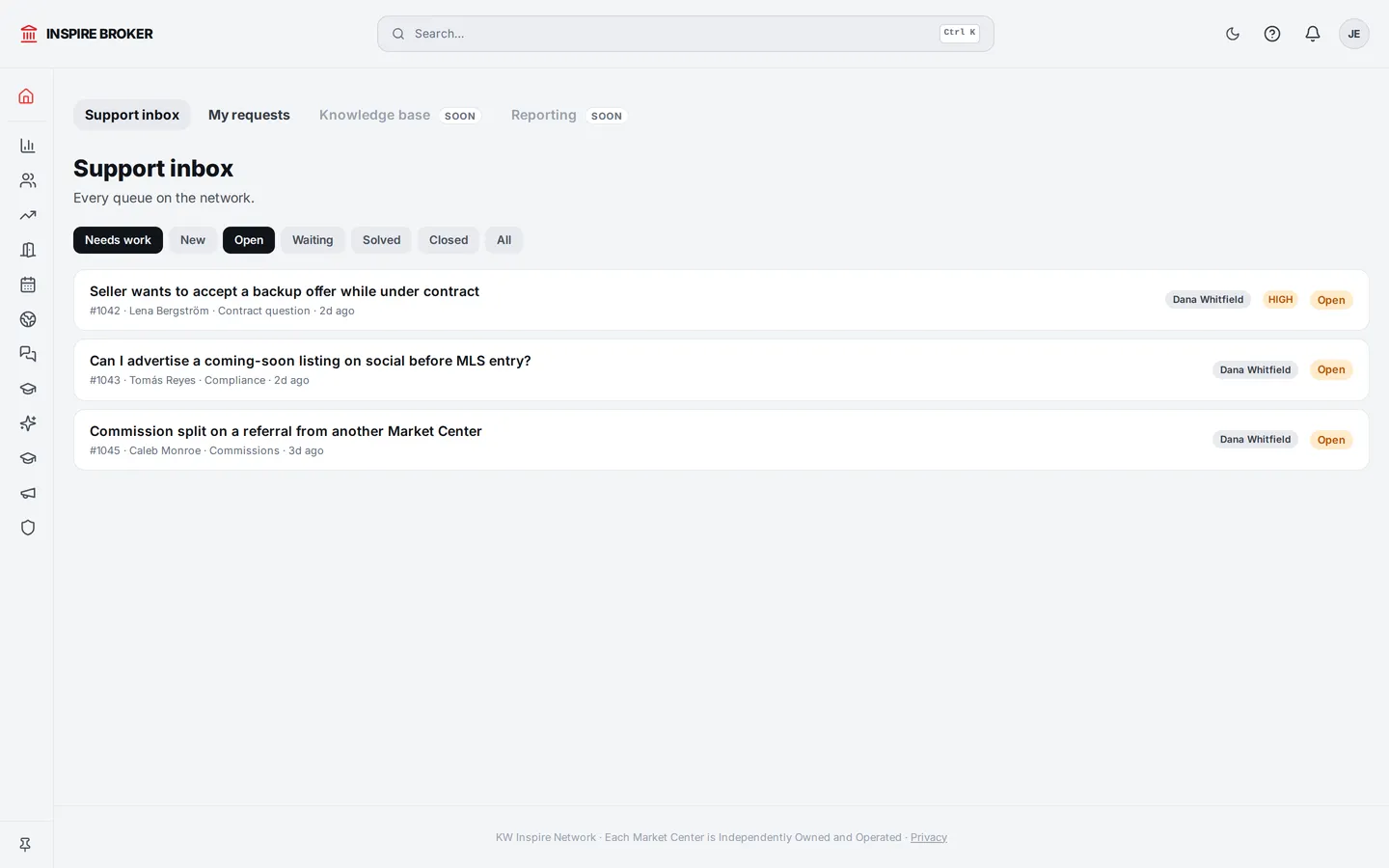Toggle the Open status filter chip
Viewport: 1389px width, 868px height.
click(249, 240)
